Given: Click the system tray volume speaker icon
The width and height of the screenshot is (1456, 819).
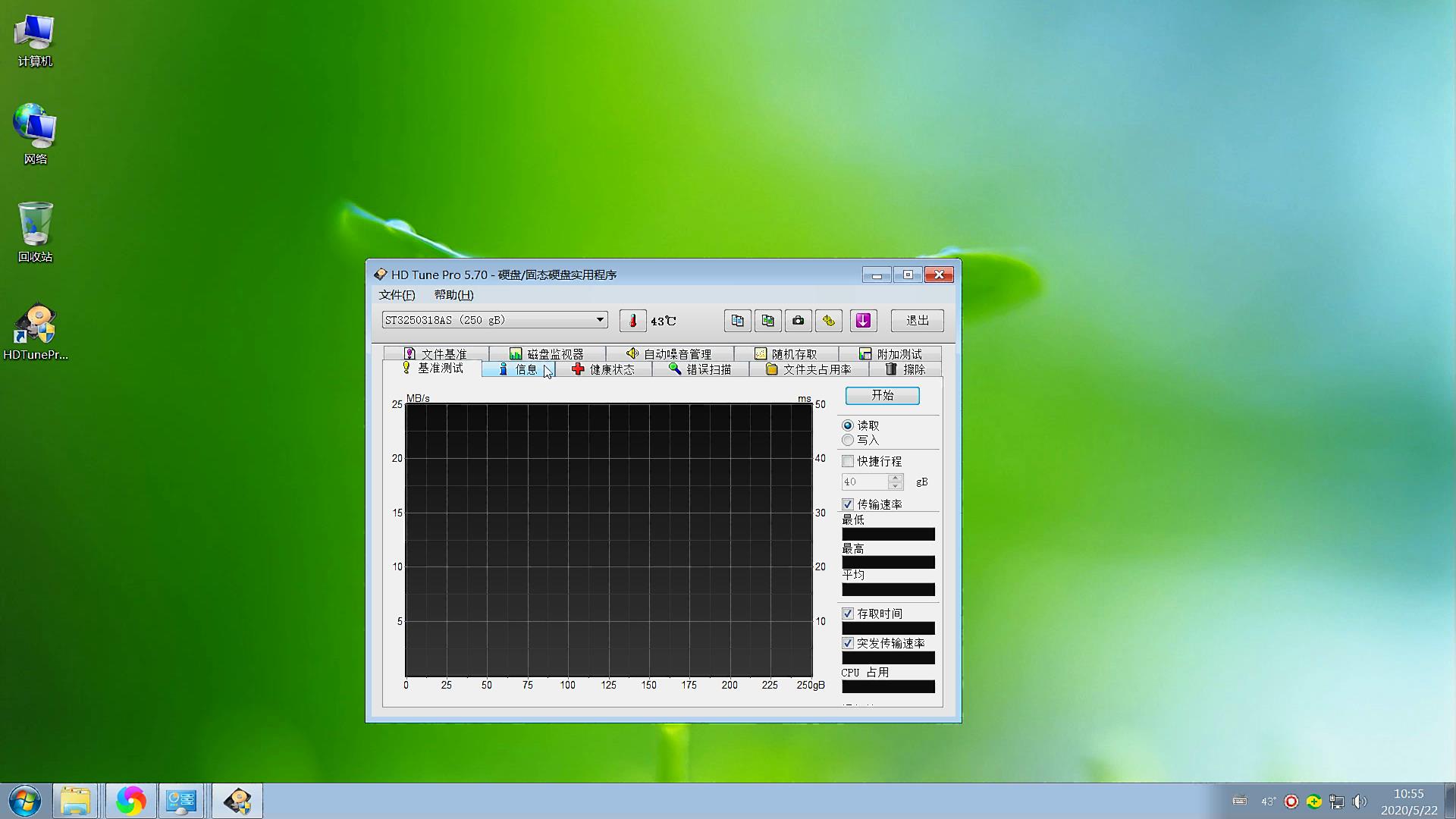Looking at the screenshot, I should (1359, 802).
